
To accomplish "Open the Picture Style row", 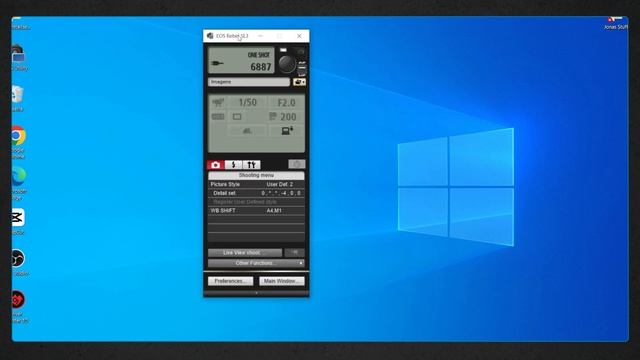I will pos(256,184).
